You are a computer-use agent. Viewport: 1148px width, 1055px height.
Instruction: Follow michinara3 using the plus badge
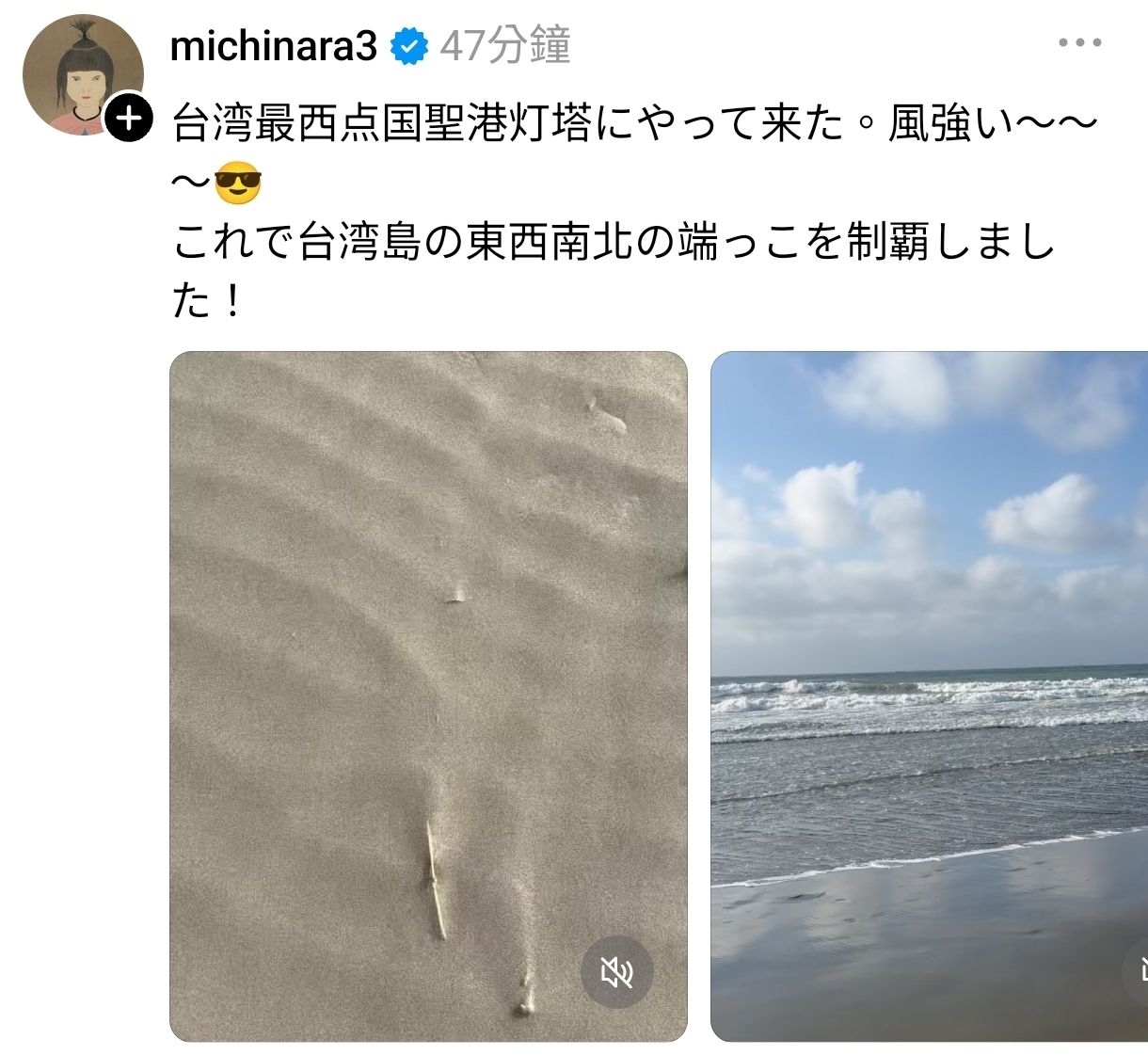pyautogui.click(x=128, y=118)
